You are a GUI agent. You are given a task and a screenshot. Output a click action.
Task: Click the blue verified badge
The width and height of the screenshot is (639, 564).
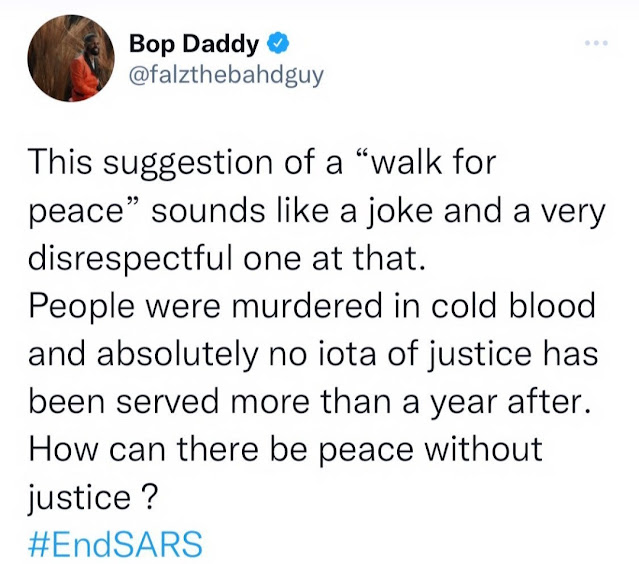tap(278, 43)
